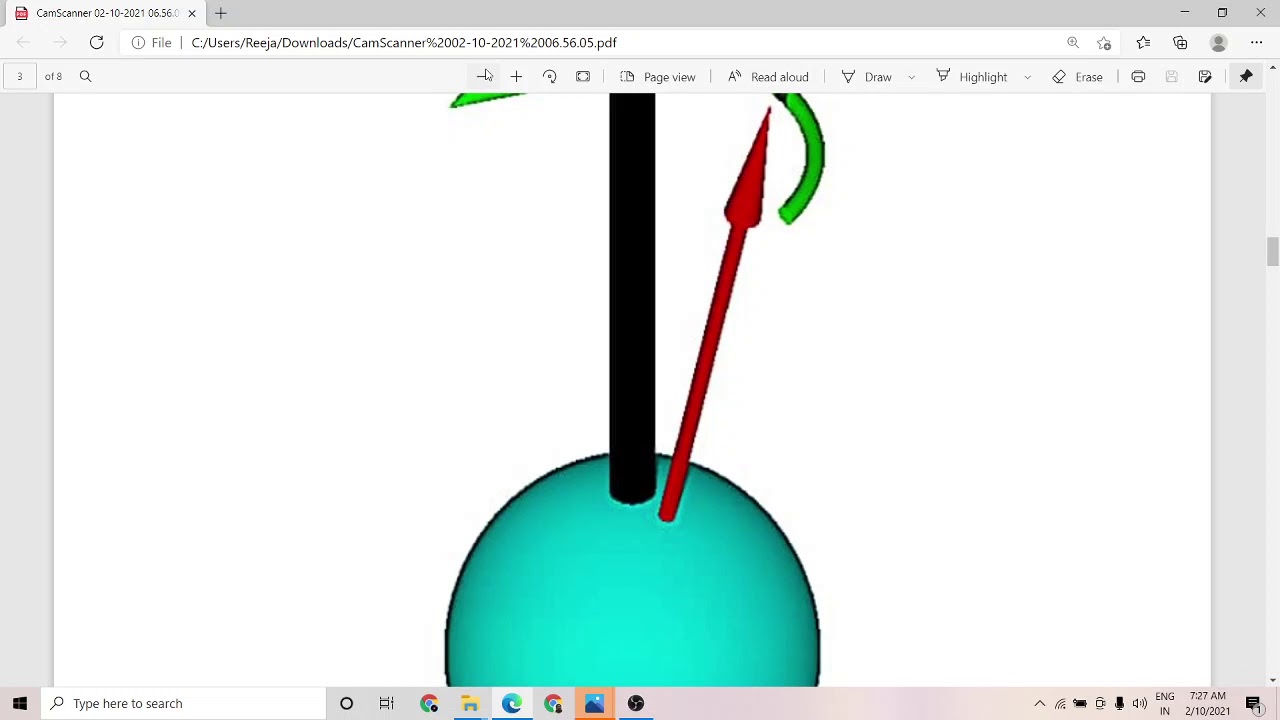Screen dimensions: 1280x720
Task: Open a new browser tab
Action: click(221, 13)
